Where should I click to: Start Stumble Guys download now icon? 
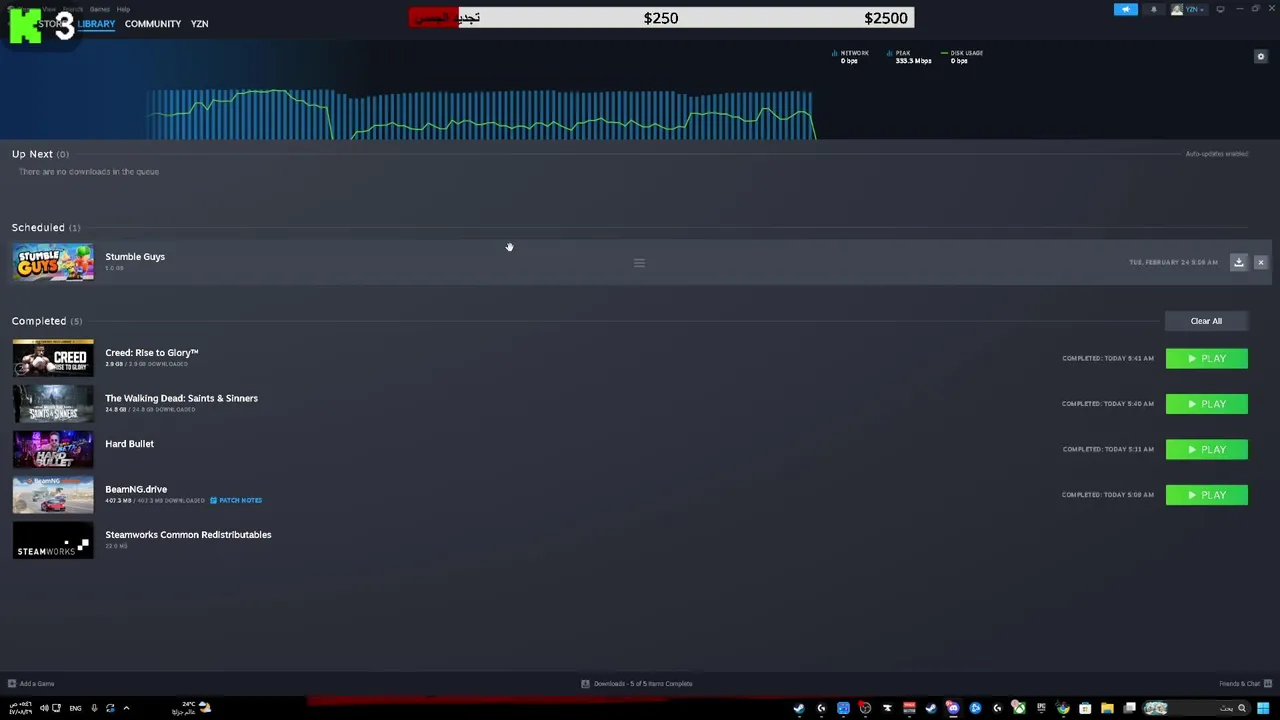[x=1238, y=262]
